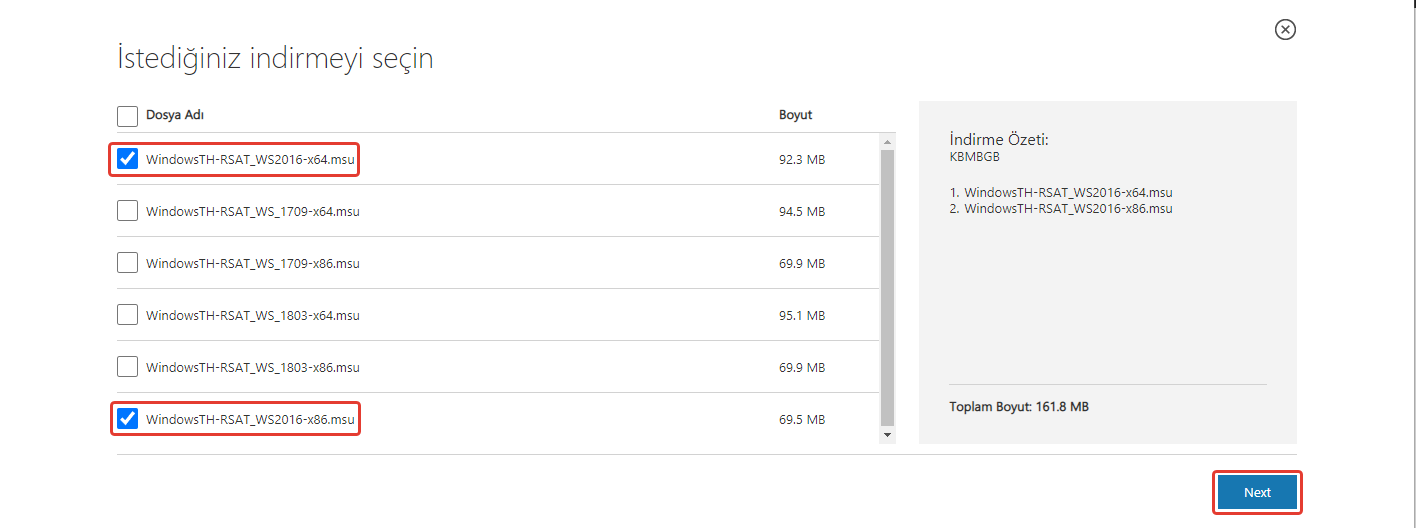Click the Toplam Boyut total size text
1416x528 pixels.
(1018, 407)
